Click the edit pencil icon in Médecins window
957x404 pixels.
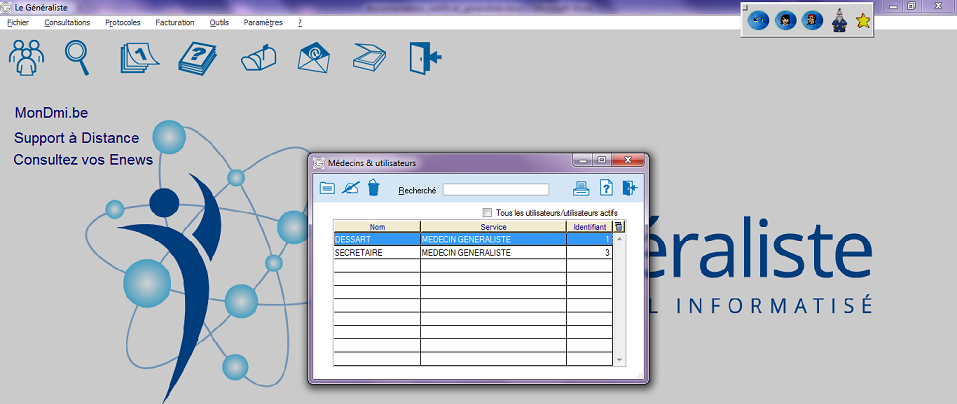pos(350,188)
